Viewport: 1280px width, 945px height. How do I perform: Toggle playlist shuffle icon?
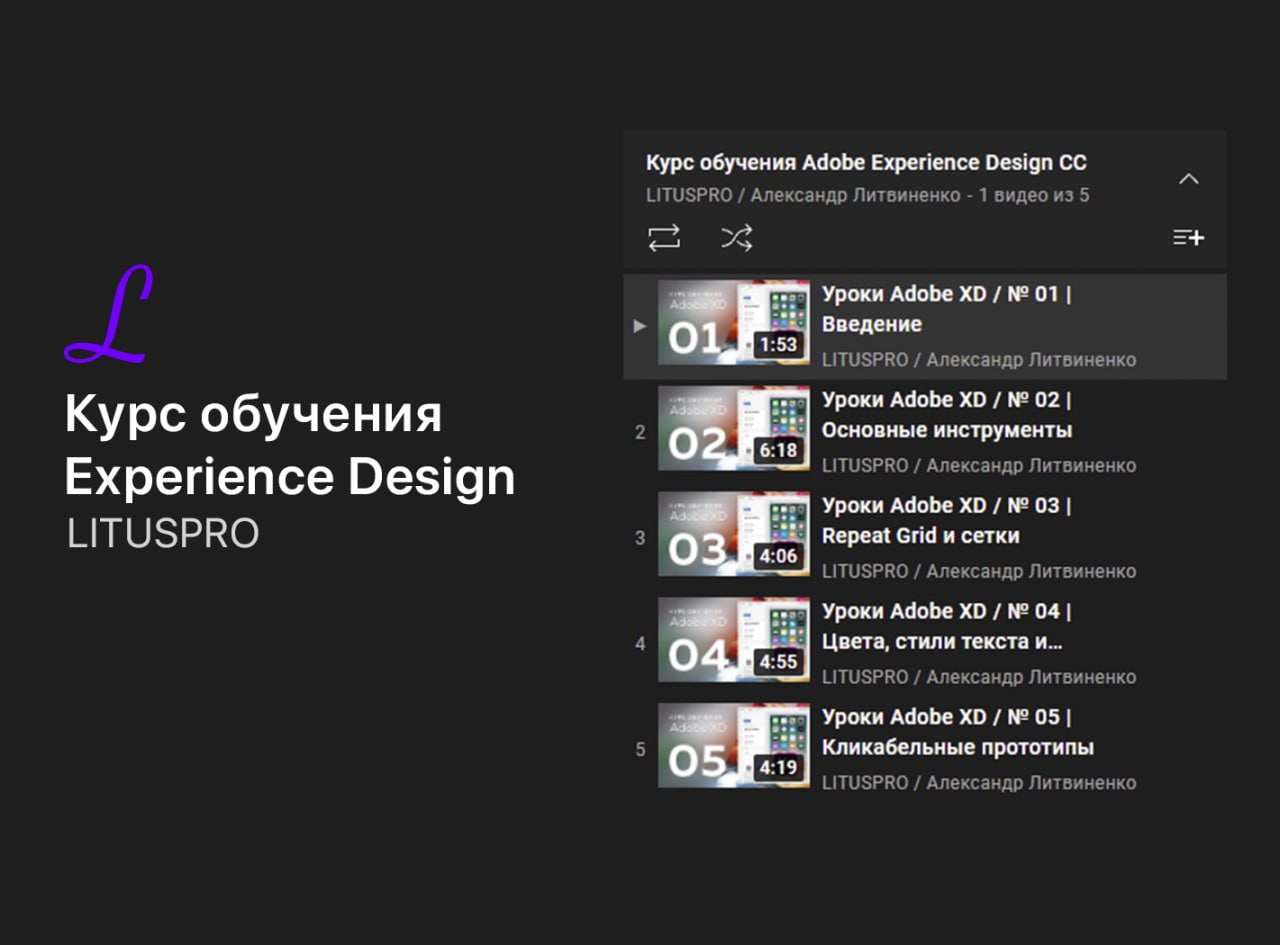(737, 238)
